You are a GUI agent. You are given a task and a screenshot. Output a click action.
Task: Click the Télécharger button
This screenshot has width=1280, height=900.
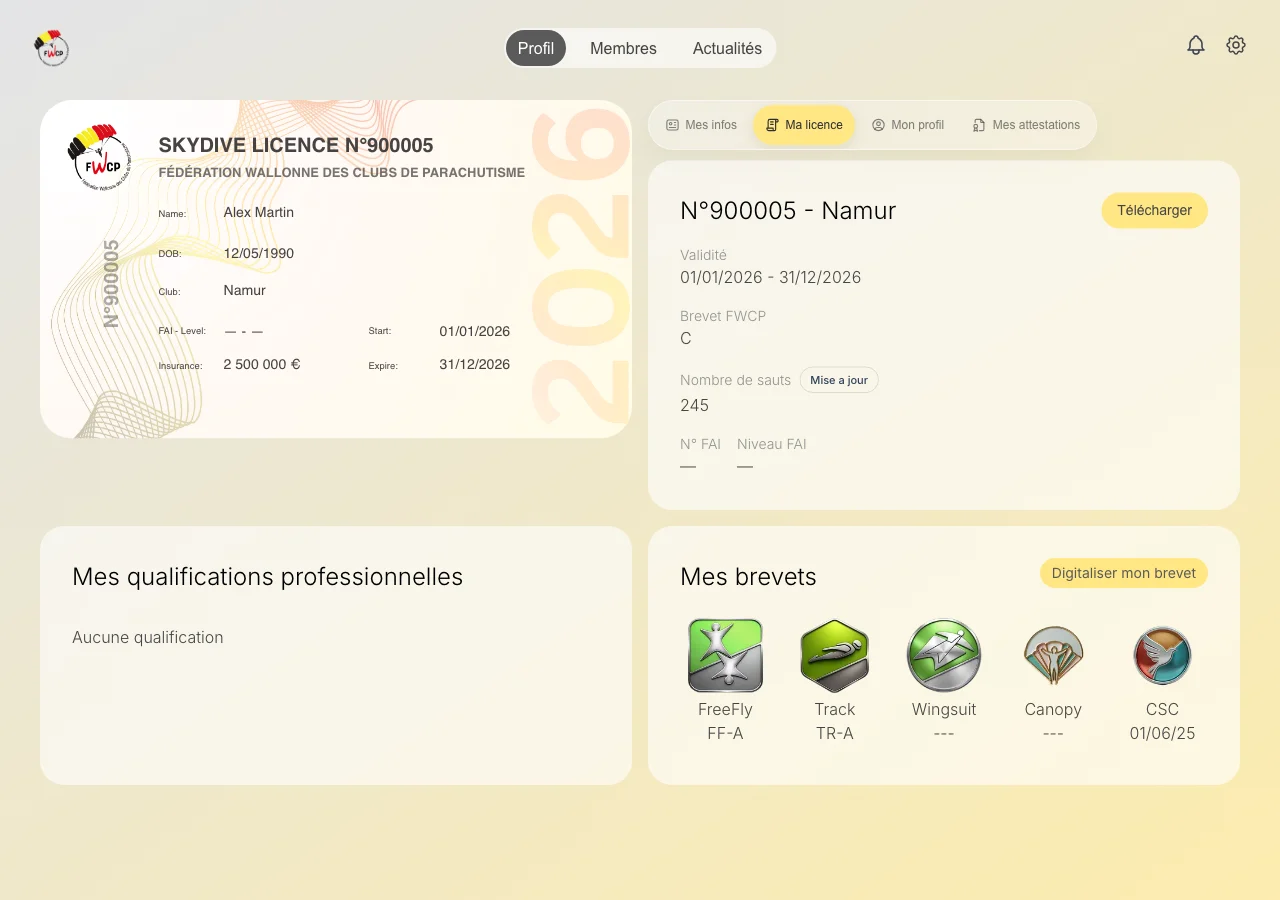click(x=1154, y=210)
